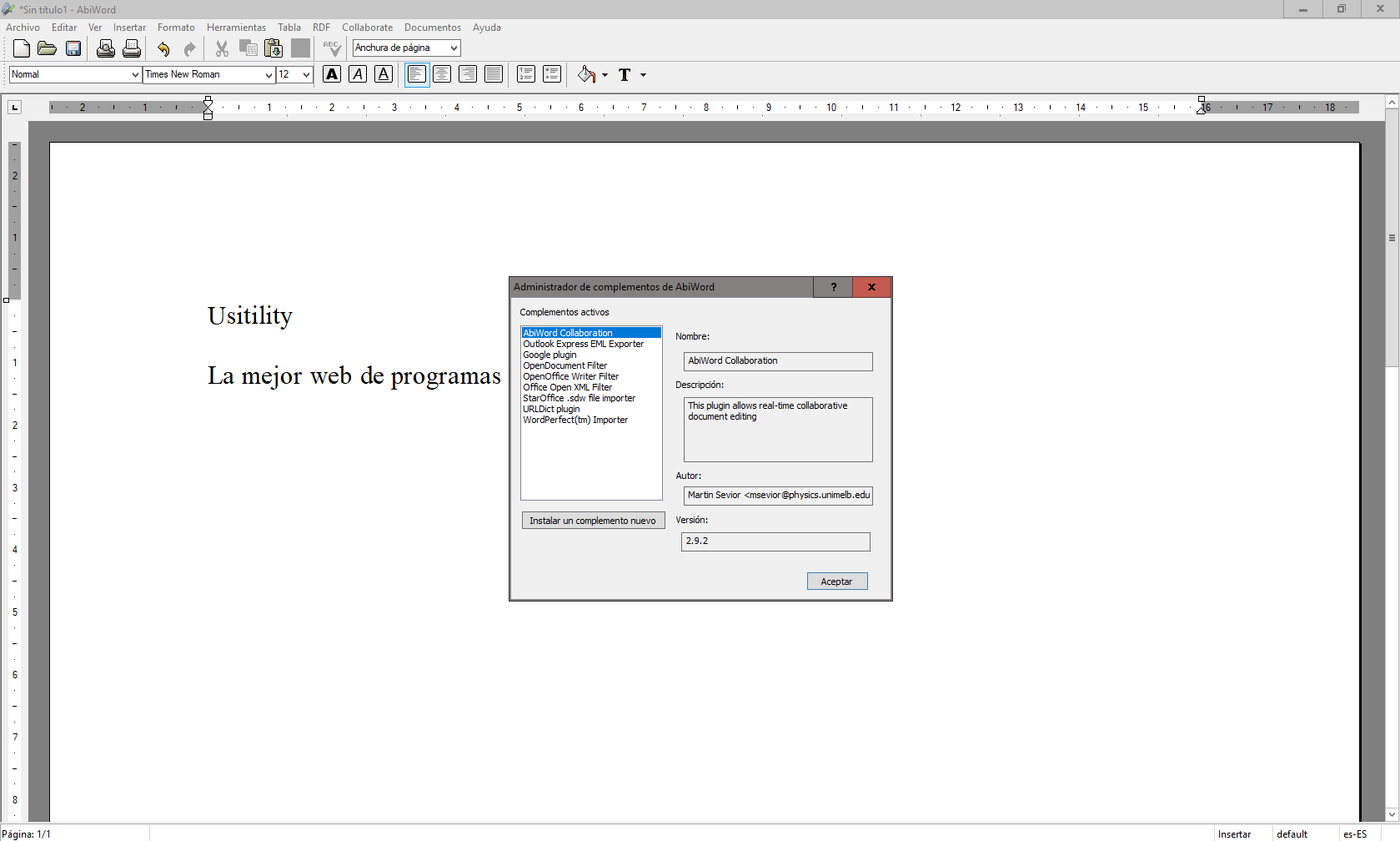Expand the Normal paragraph style dropdown
The image size is (1400, 841).
point(135,75)
